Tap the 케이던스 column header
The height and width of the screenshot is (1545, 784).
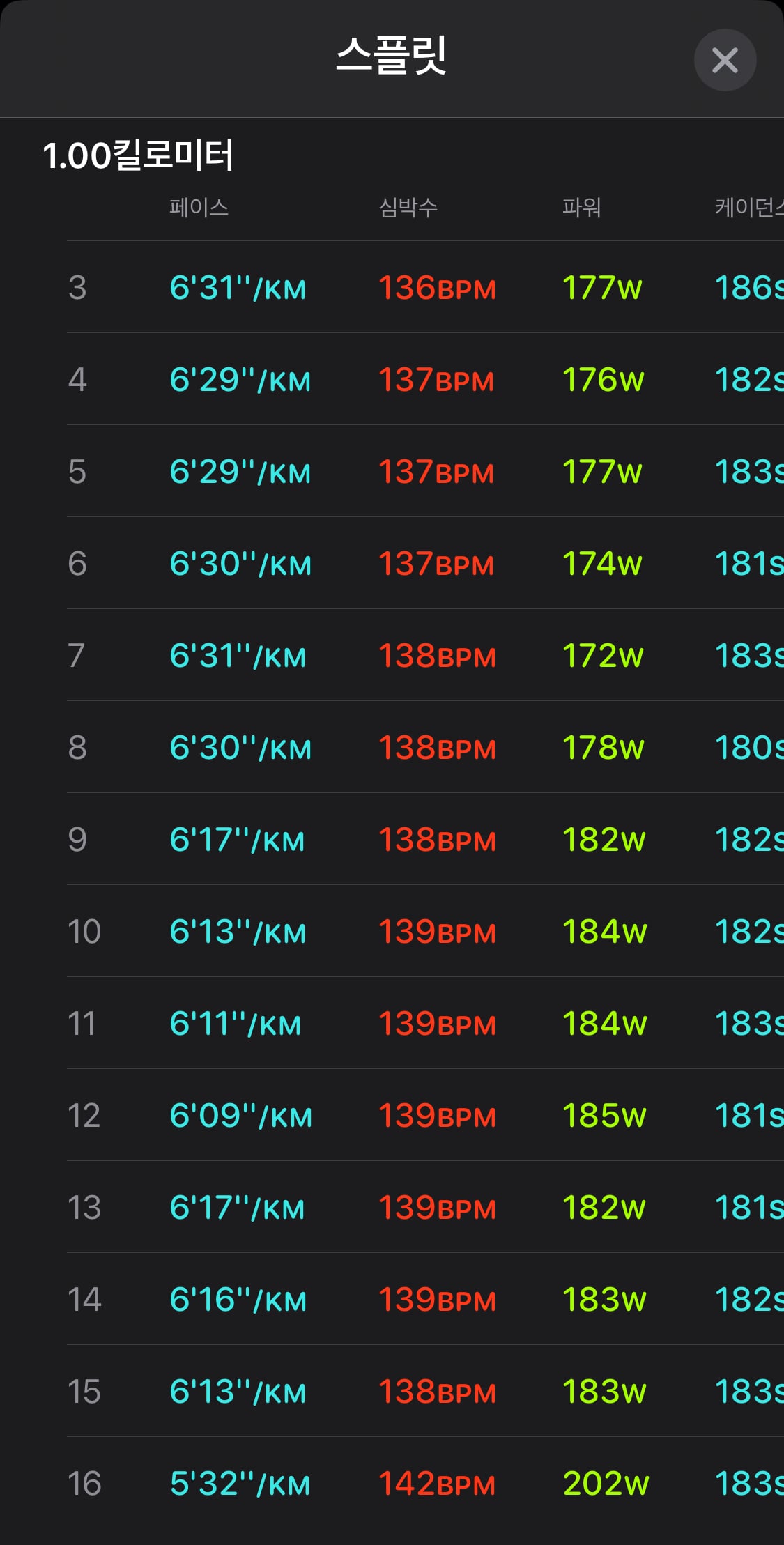click(x=749, y=207)
